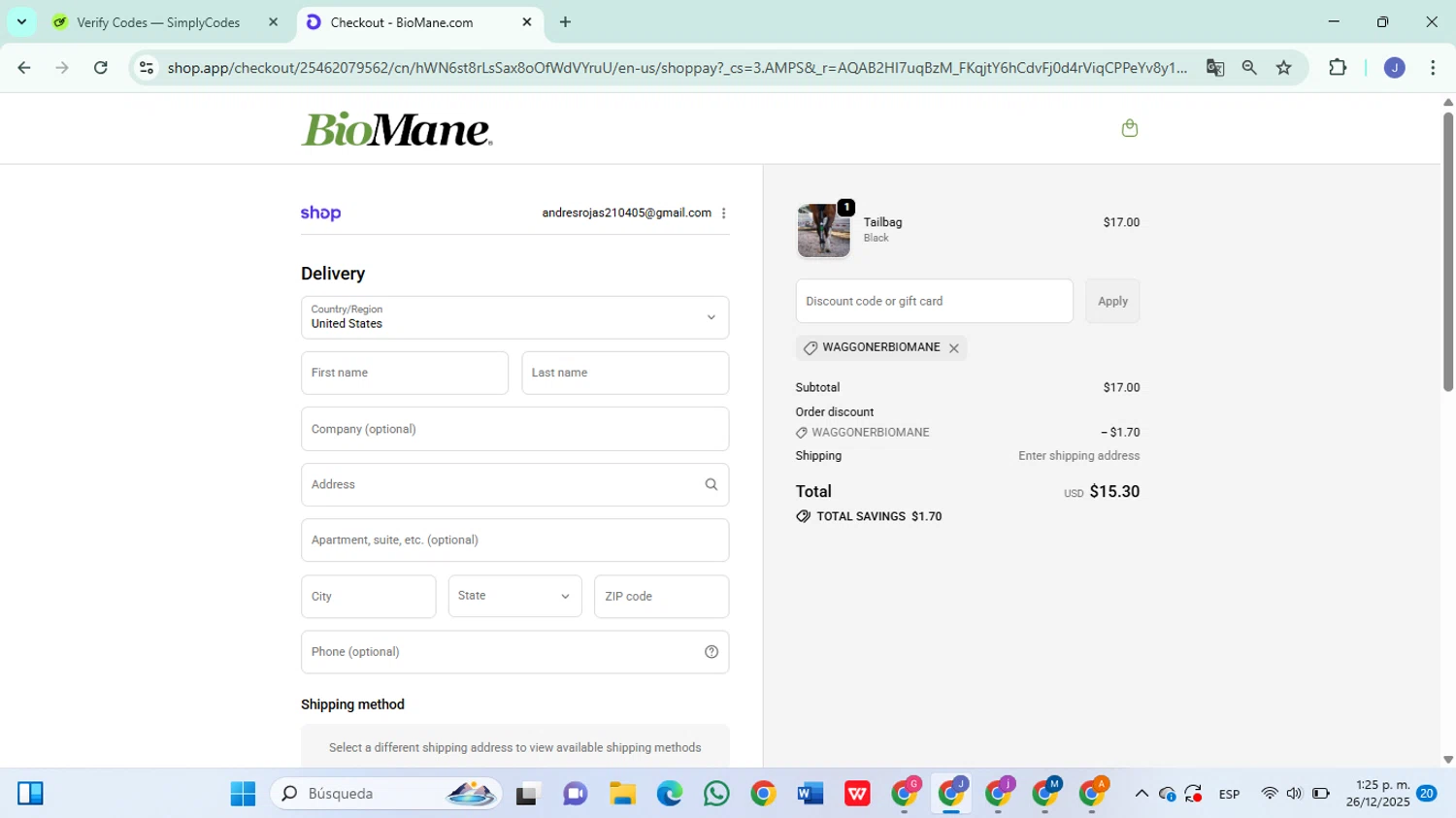
Task: Click the ESP language indicator
Action: pos(1229,794)
